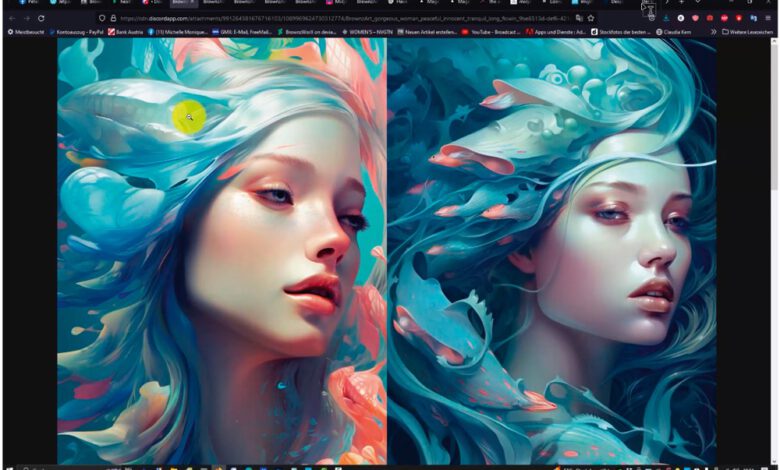Open a new browser tab with plus
780x470 pixels.
pyautogui.click(x=681, y=2)
